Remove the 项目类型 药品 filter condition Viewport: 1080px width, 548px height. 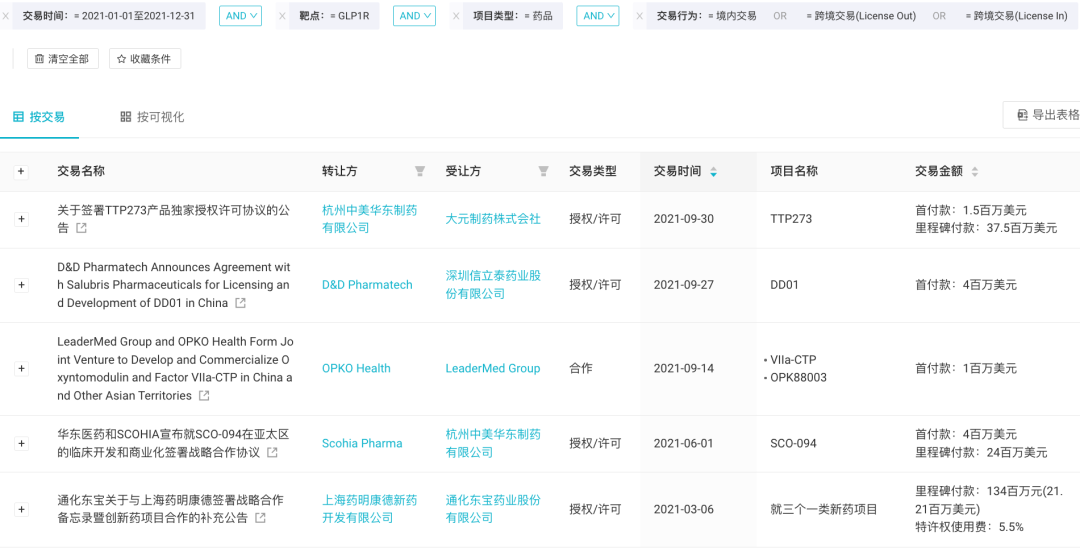coord(455,16)
